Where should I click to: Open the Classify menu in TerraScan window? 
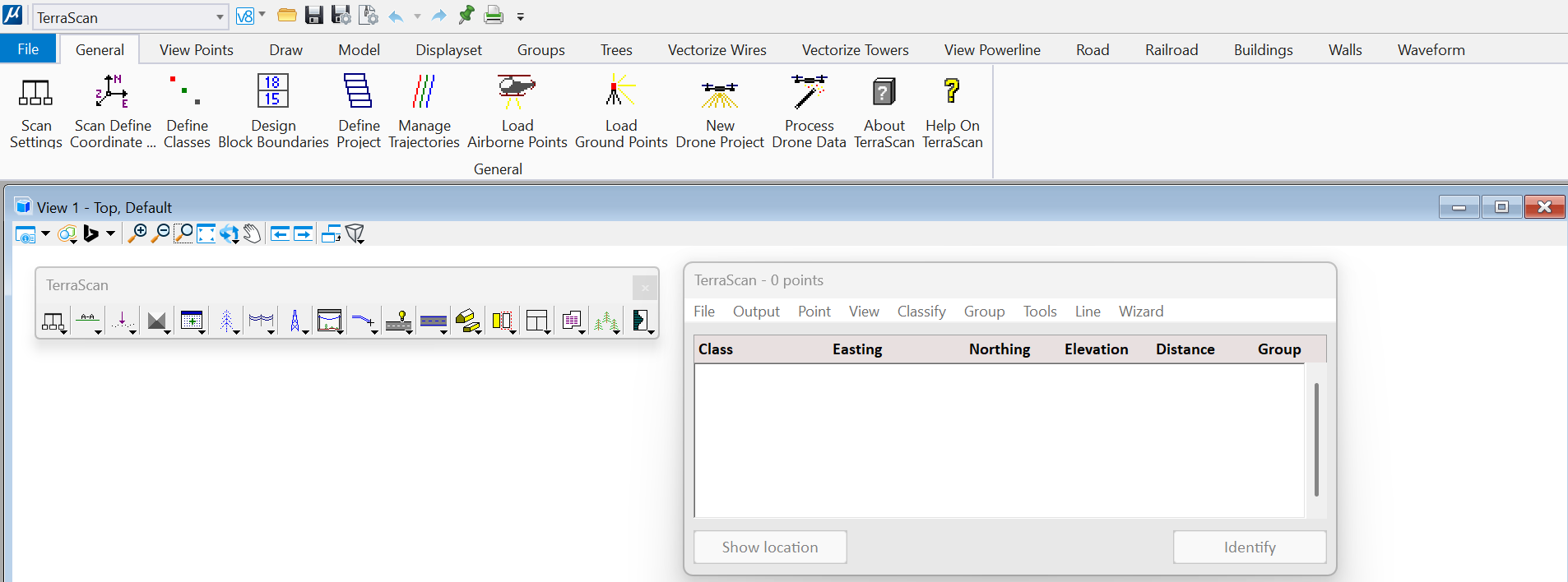[x=921, y=312]
